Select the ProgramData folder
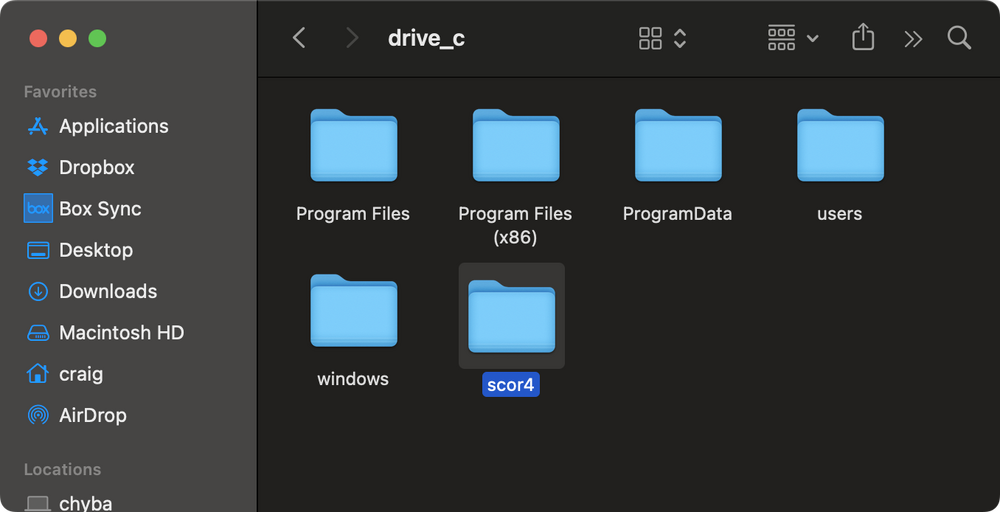 coord(677,147)
